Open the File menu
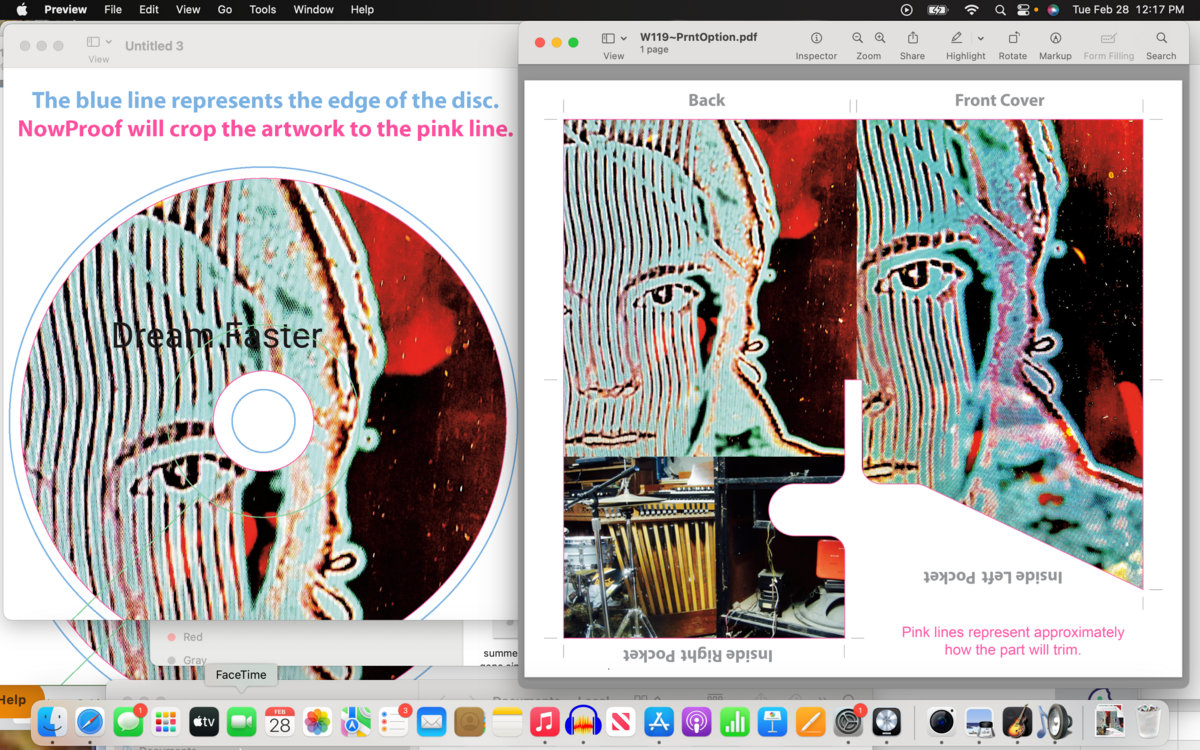Screen dimensions: 1200x750 point(113,10)
